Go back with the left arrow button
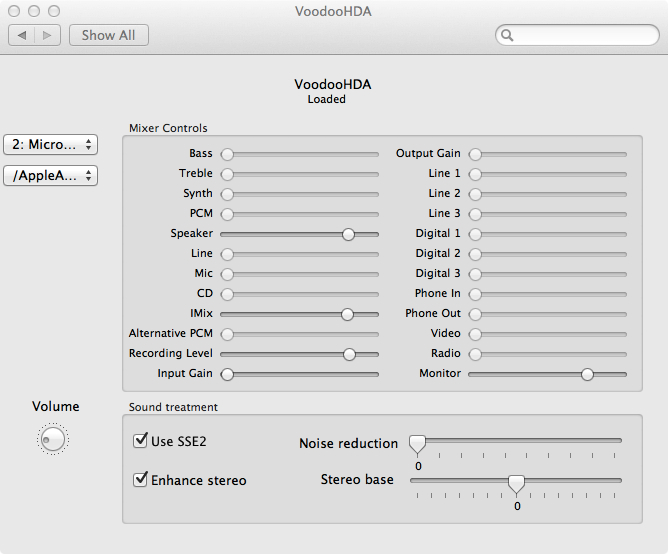 (21, 35)
